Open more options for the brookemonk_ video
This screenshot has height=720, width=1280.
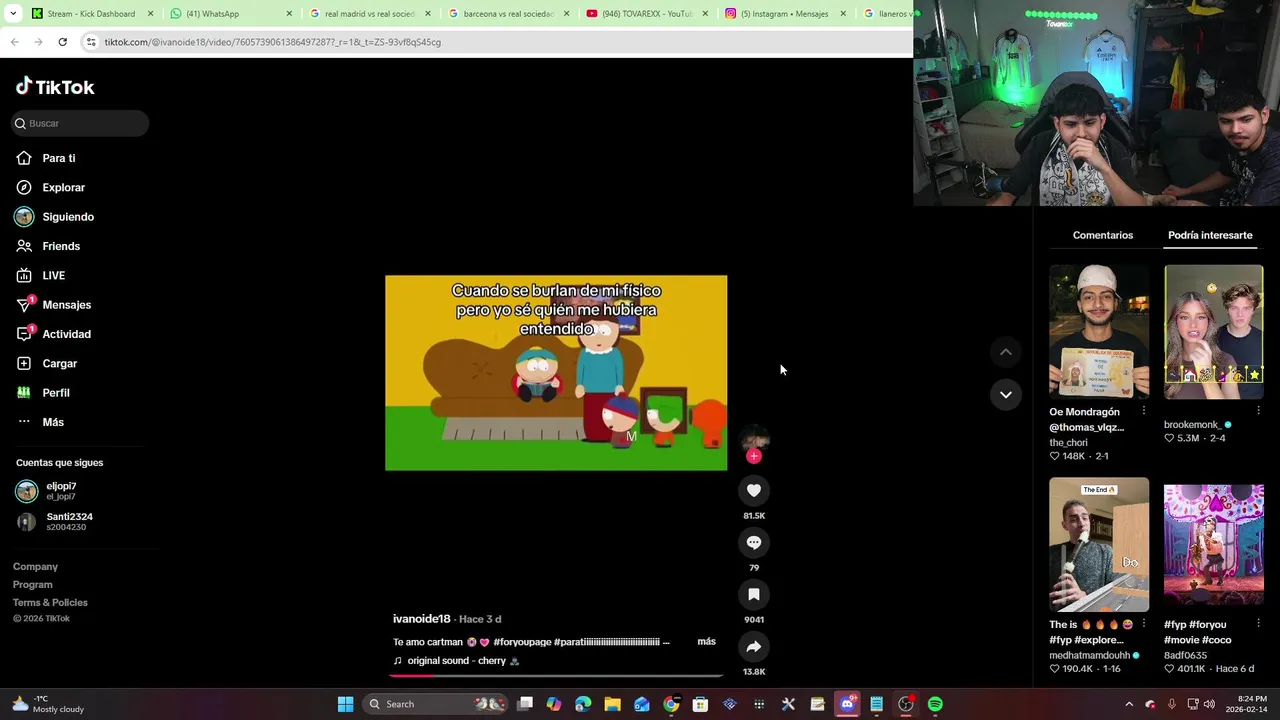(x=1258, y=411)
